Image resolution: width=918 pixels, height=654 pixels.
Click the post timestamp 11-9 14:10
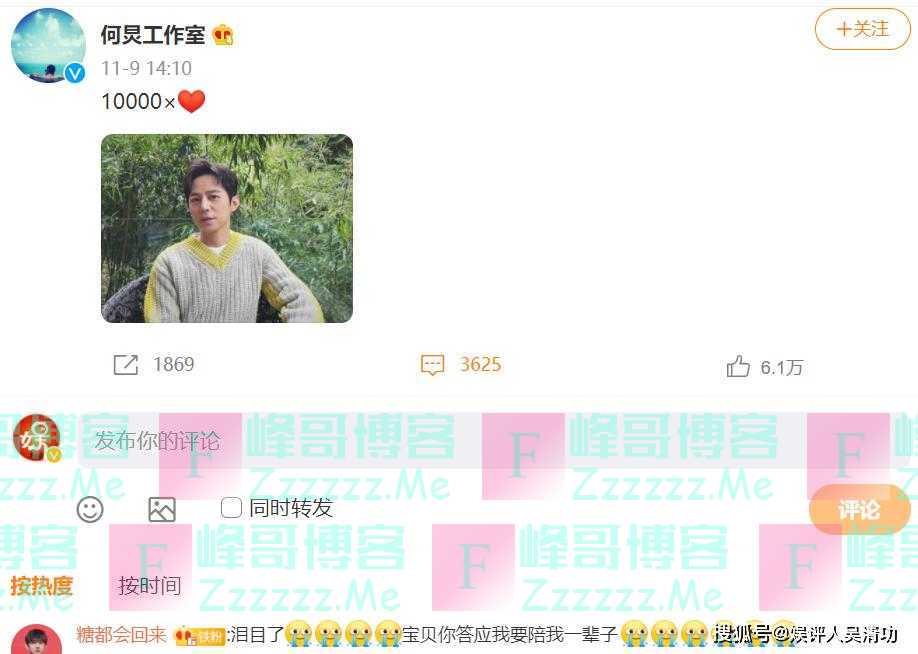coord(146,69)
